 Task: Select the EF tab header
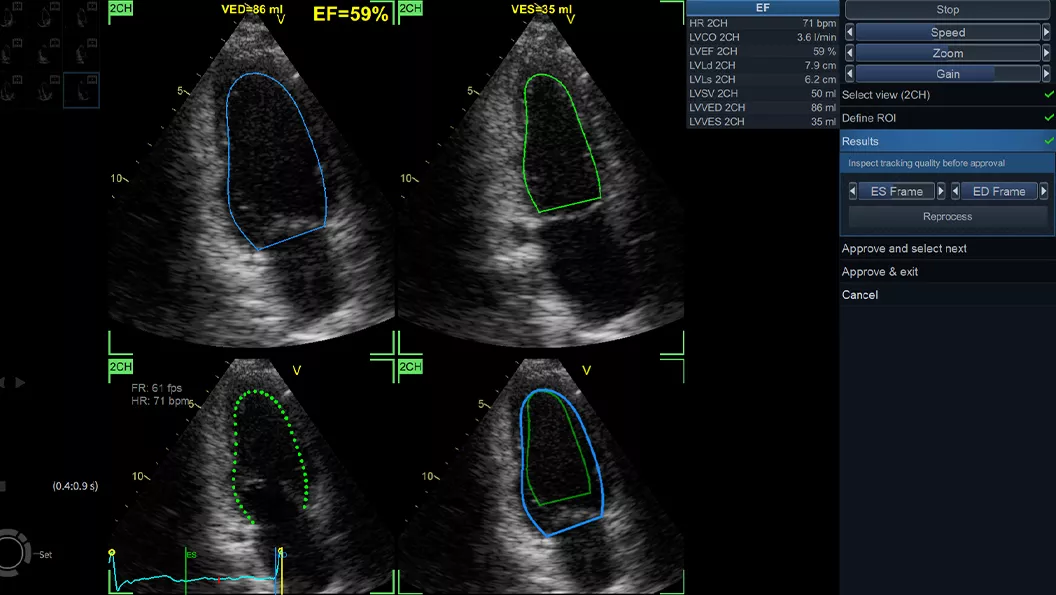point(762,8)
